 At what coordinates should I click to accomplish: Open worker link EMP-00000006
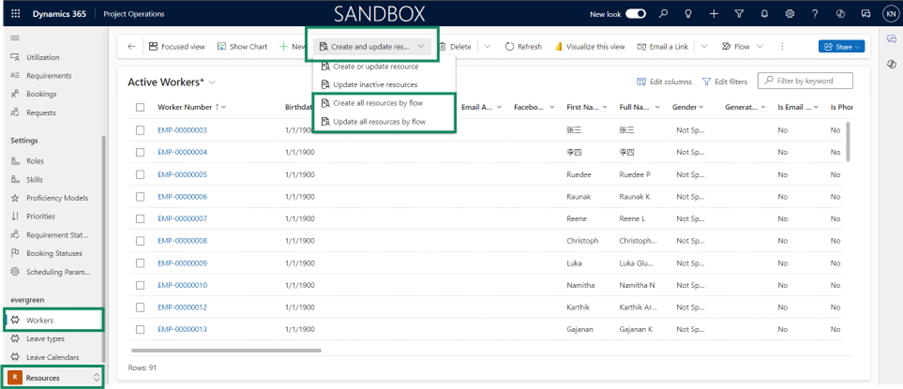(182, 197)
